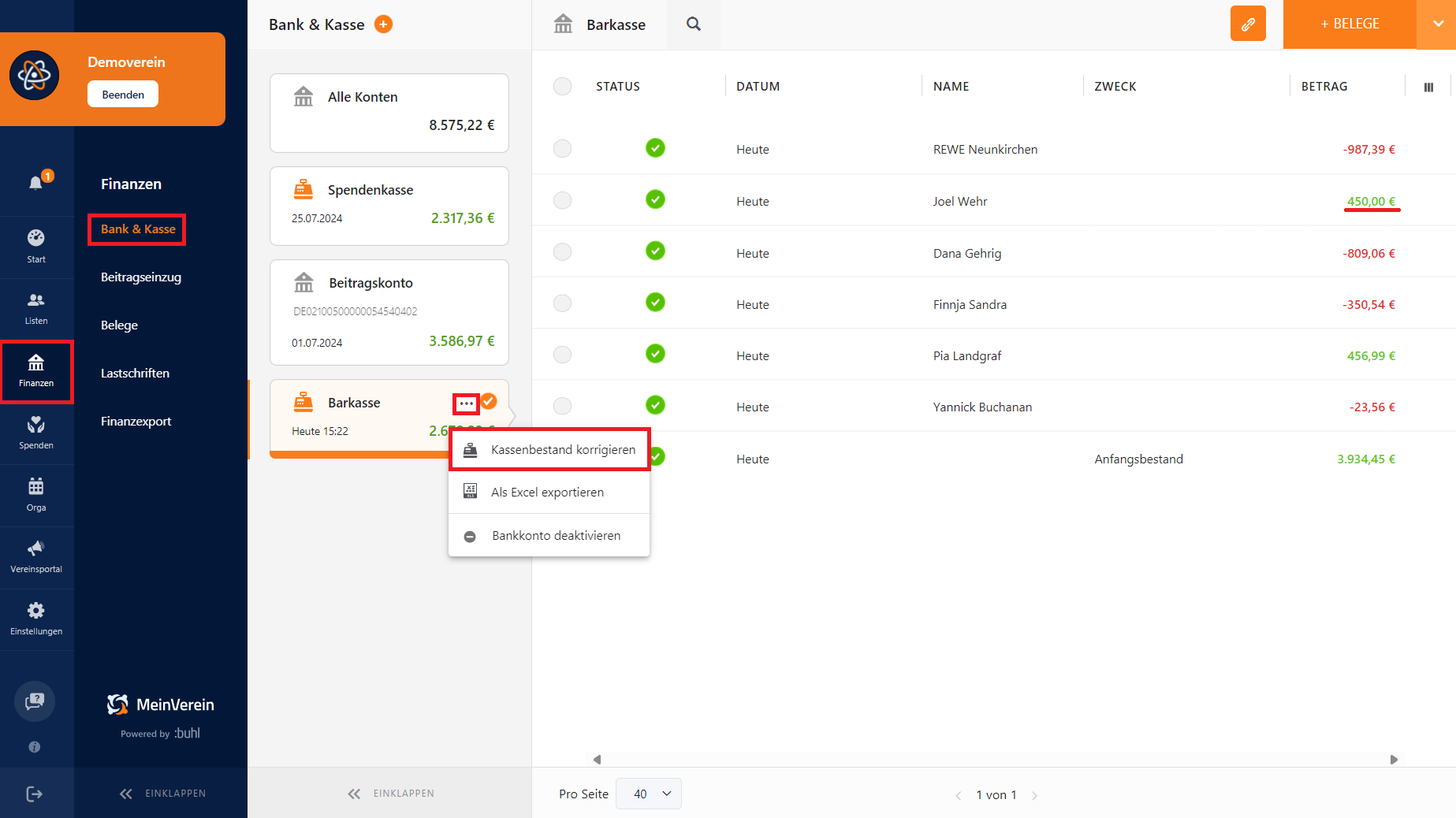Open Einstellungen gear icon
The image size is (1456, 818).
(x=36, y=610)
